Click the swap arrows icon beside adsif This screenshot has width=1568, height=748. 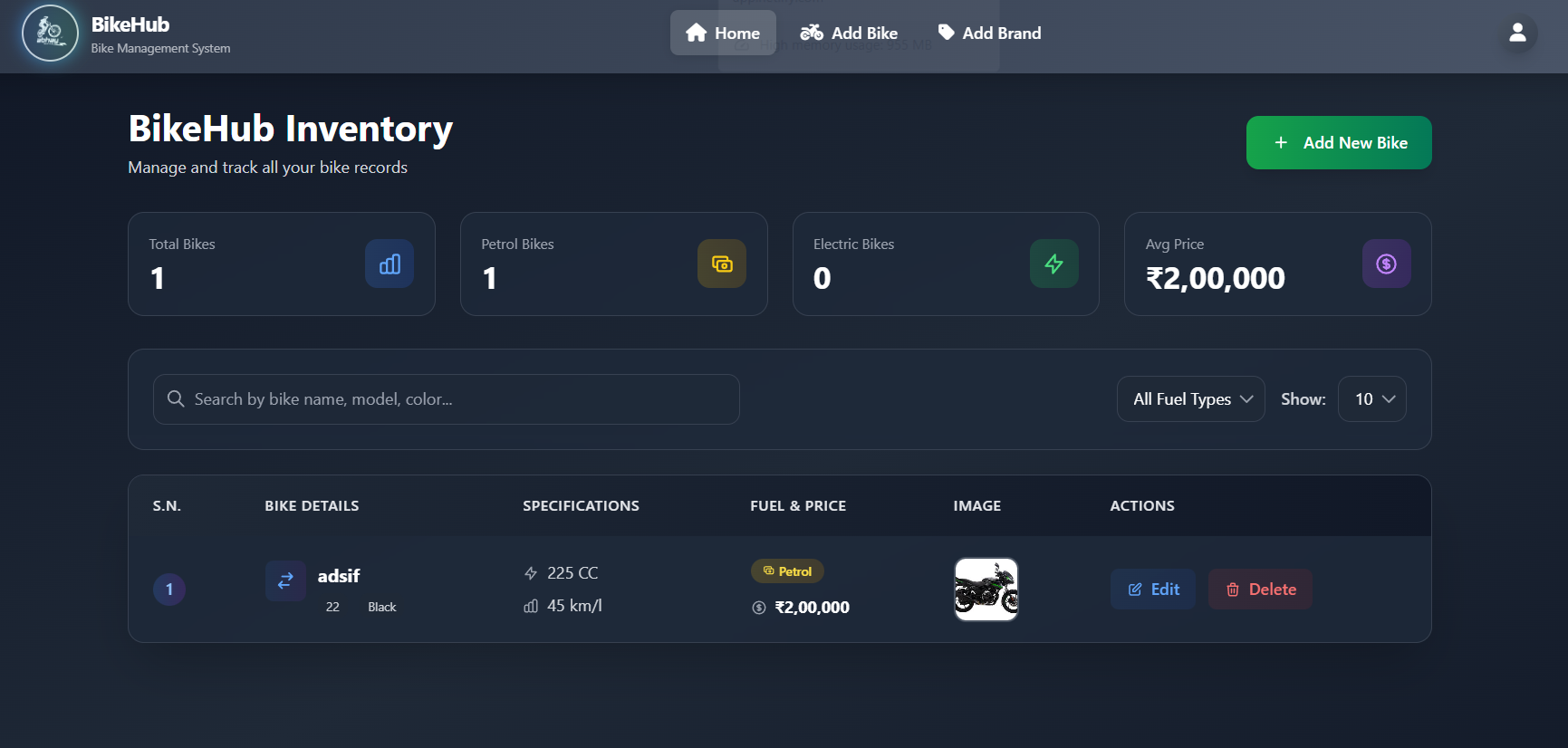coord(285,580)
